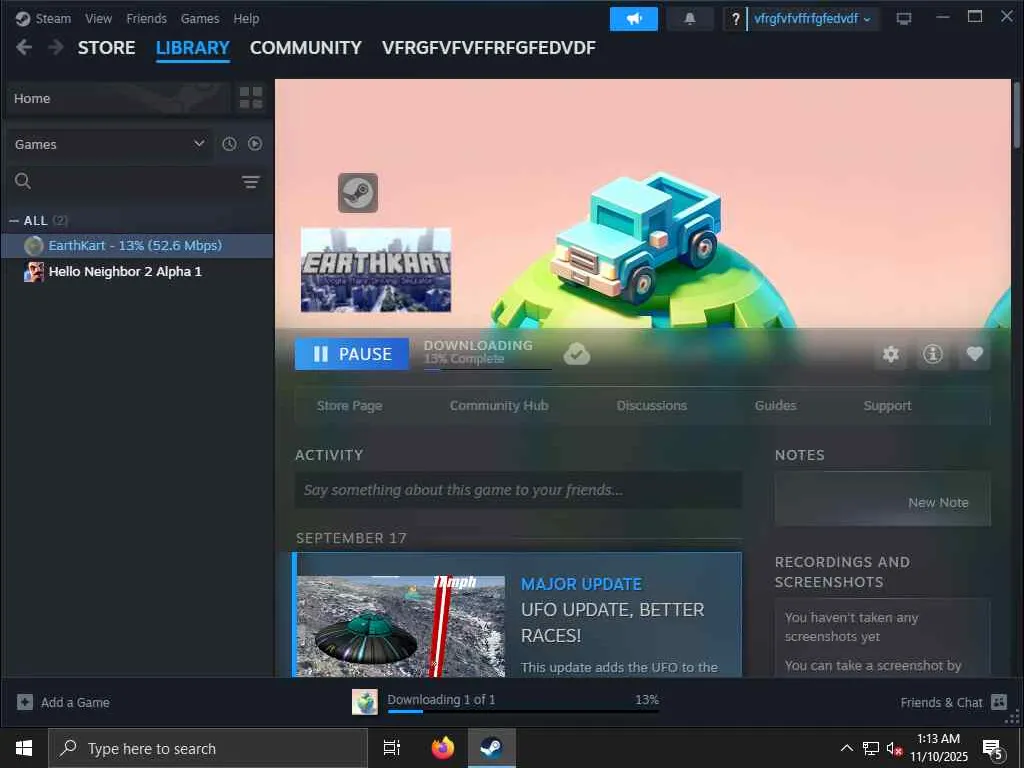Click the library Home button
The width and height of the screenshot is (1024, 768).
click(118, 98)
